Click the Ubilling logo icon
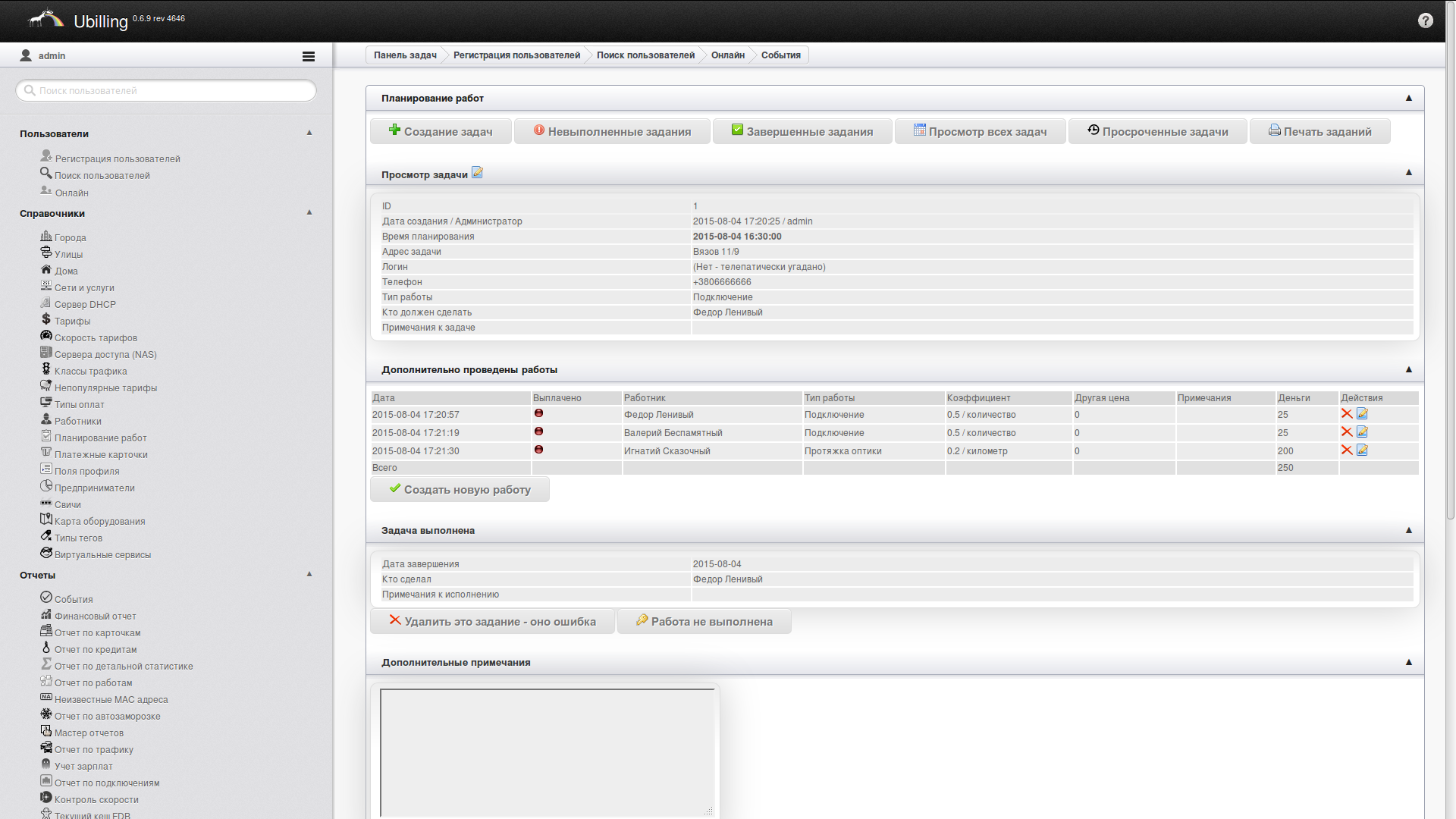The width and height of the screenshot is (1456, 819). [x=45, y=19]
